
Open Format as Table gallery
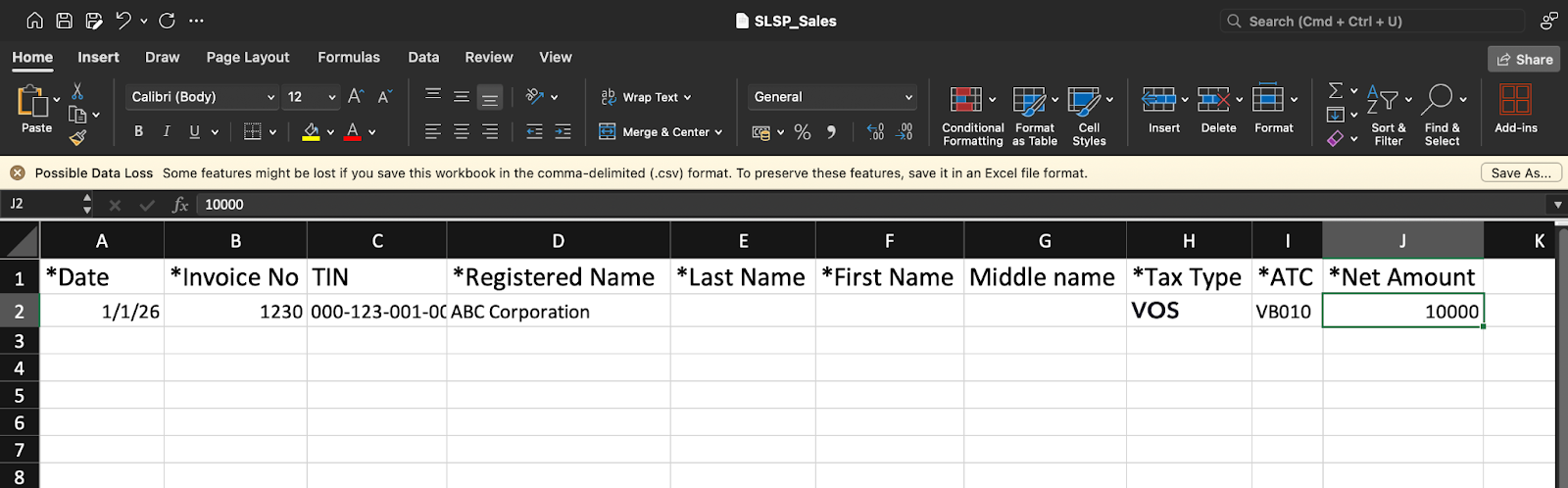tap(1035, 116)
